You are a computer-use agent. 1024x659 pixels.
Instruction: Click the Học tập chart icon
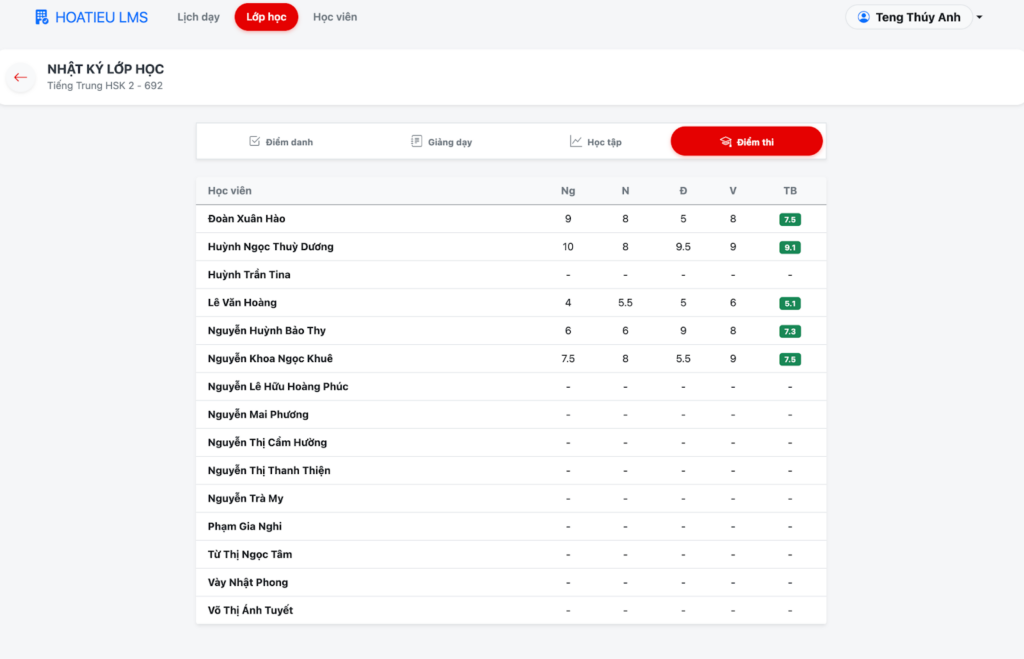point(576,142)
